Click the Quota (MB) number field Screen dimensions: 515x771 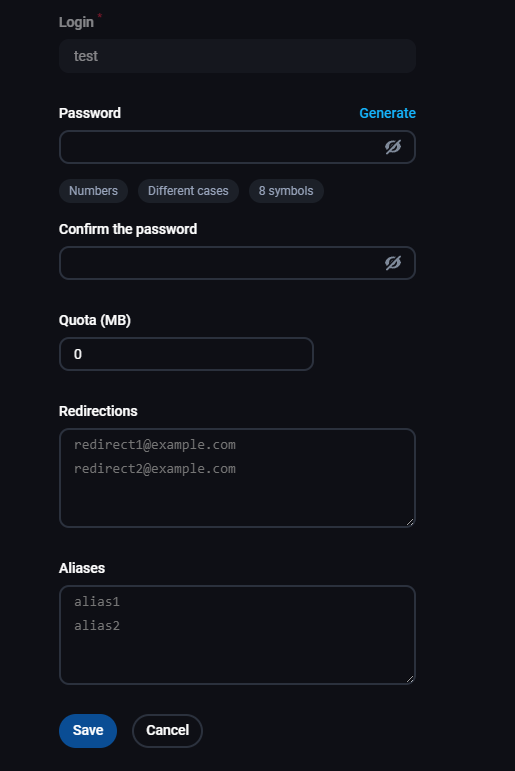[x=186, y=354]
